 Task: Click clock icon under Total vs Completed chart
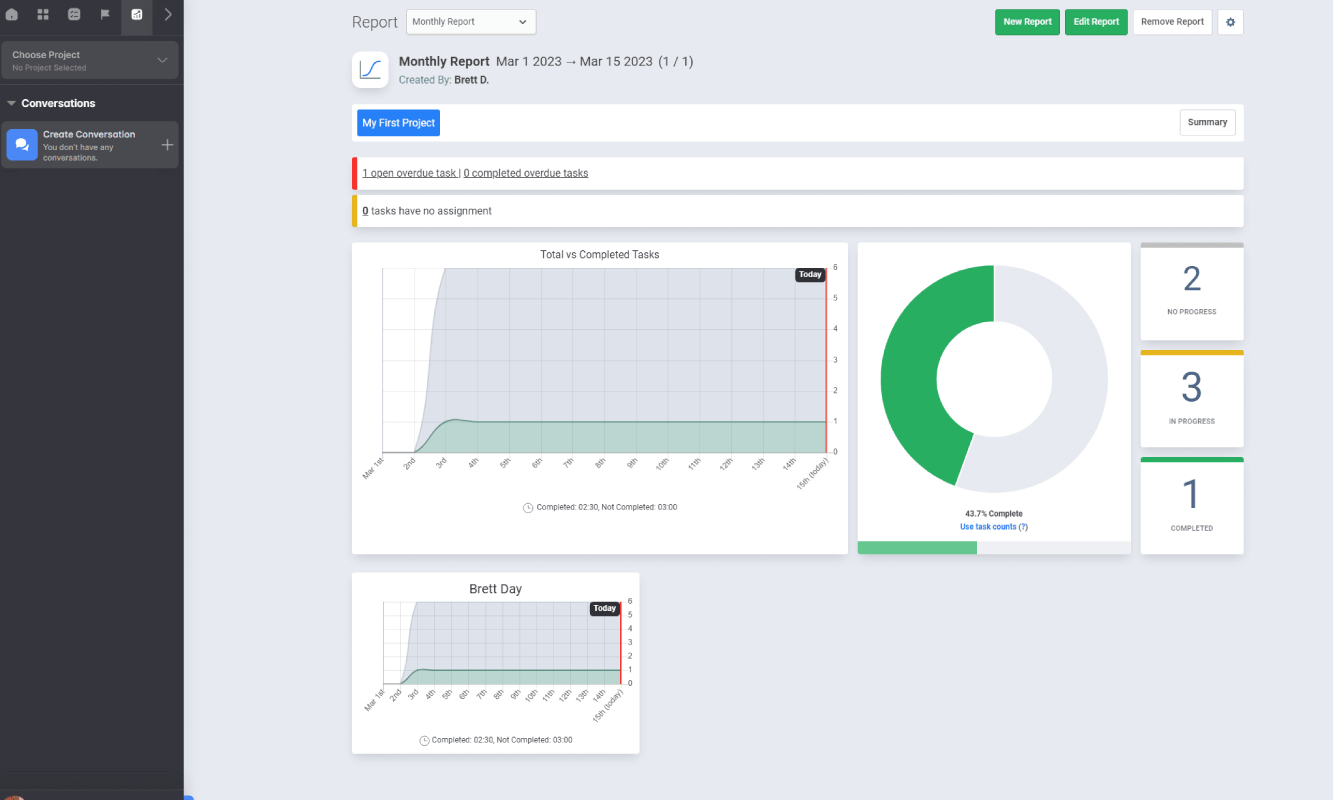click(x=528, y=508)
